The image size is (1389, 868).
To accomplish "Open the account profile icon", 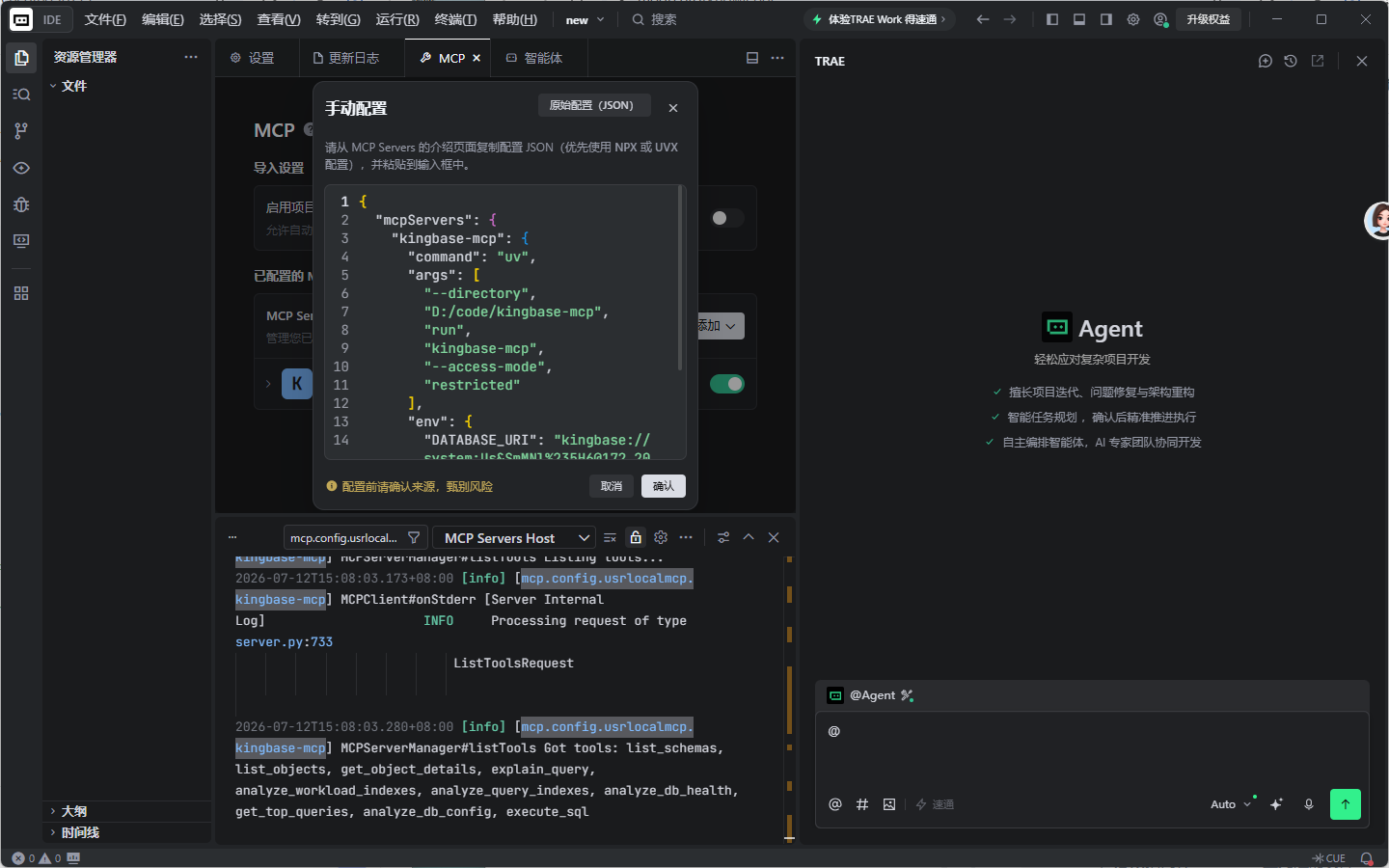I will click(x=1160, y=19).
